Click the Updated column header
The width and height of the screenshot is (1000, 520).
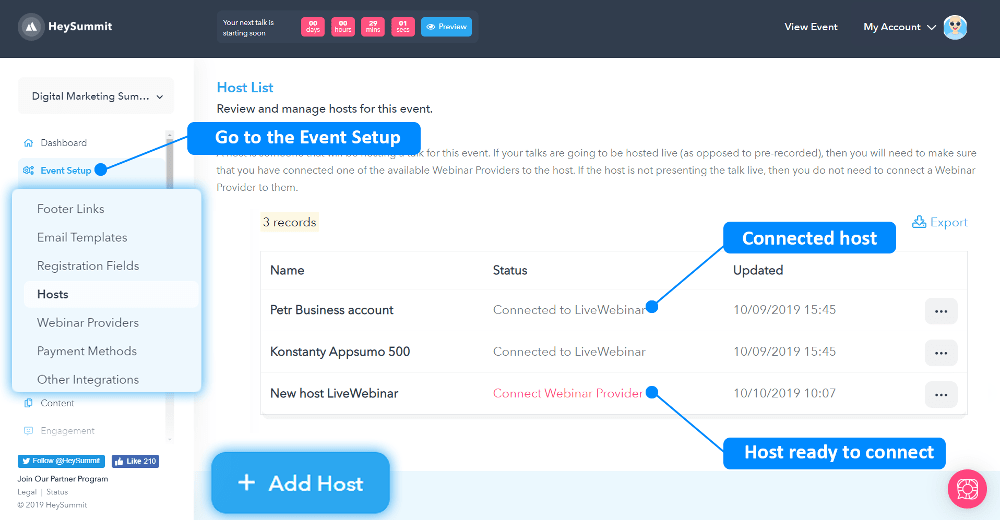pos(758,270)
